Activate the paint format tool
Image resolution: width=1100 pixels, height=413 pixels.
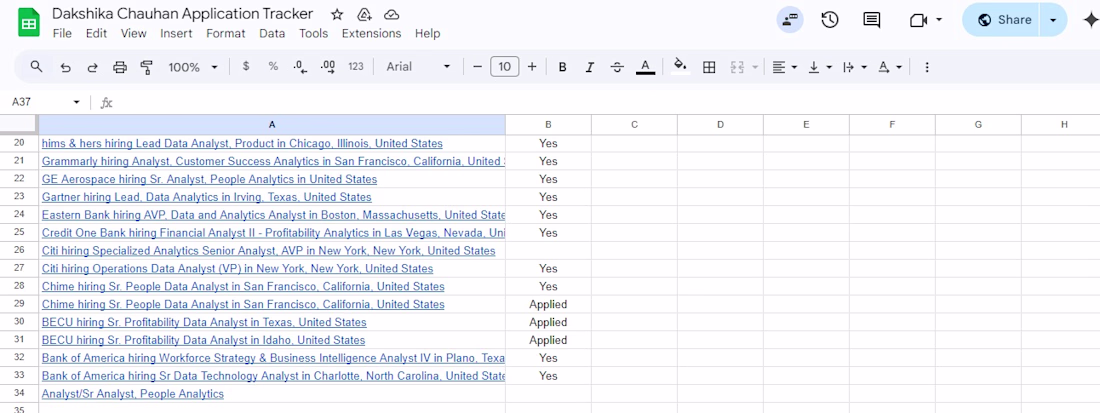pyautogui.click(x=147, y=67)
